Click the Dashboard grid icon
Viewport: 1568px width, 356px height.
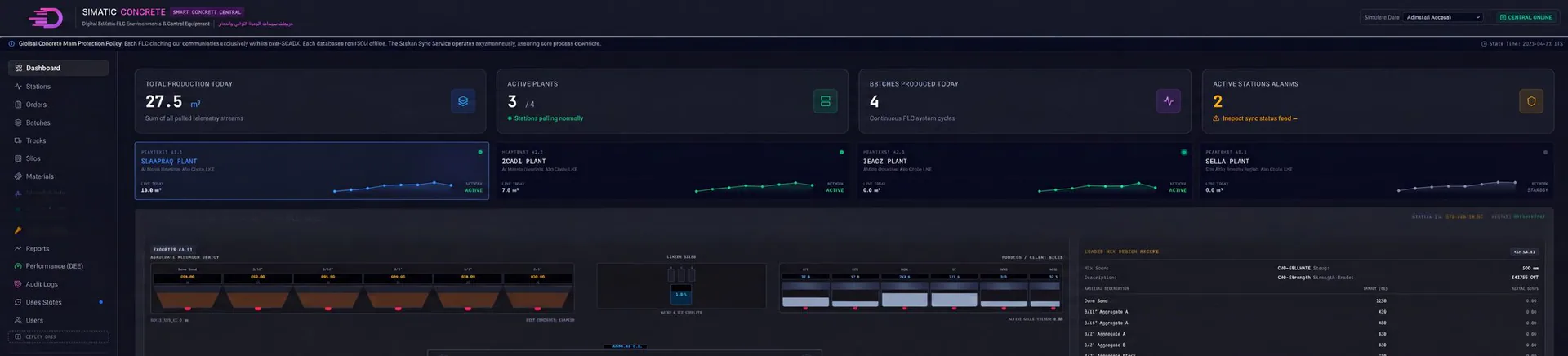[x=18, y=68]
